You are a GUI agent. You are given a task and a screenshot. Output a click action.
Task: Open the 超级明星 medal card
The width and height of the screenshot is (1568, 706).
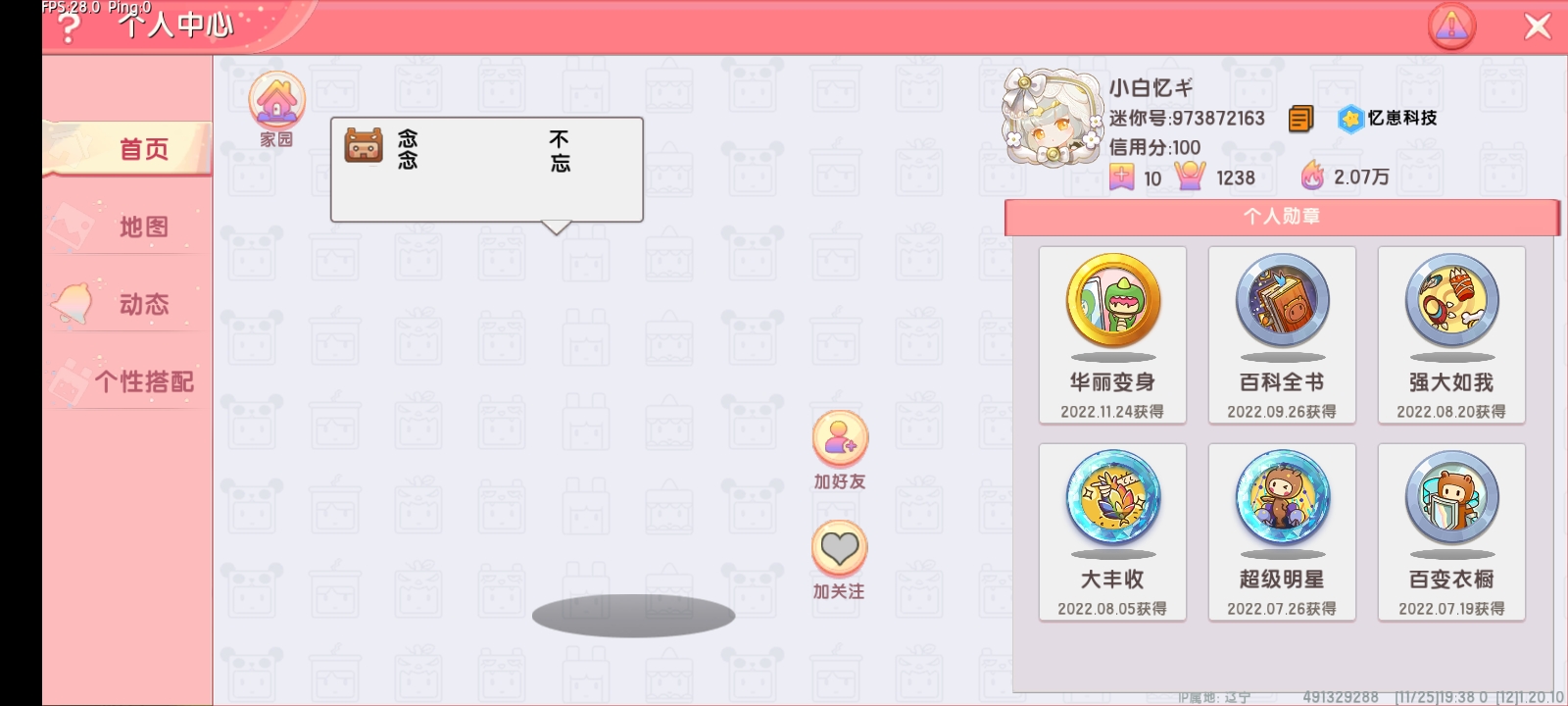(x=1282, y=532)
